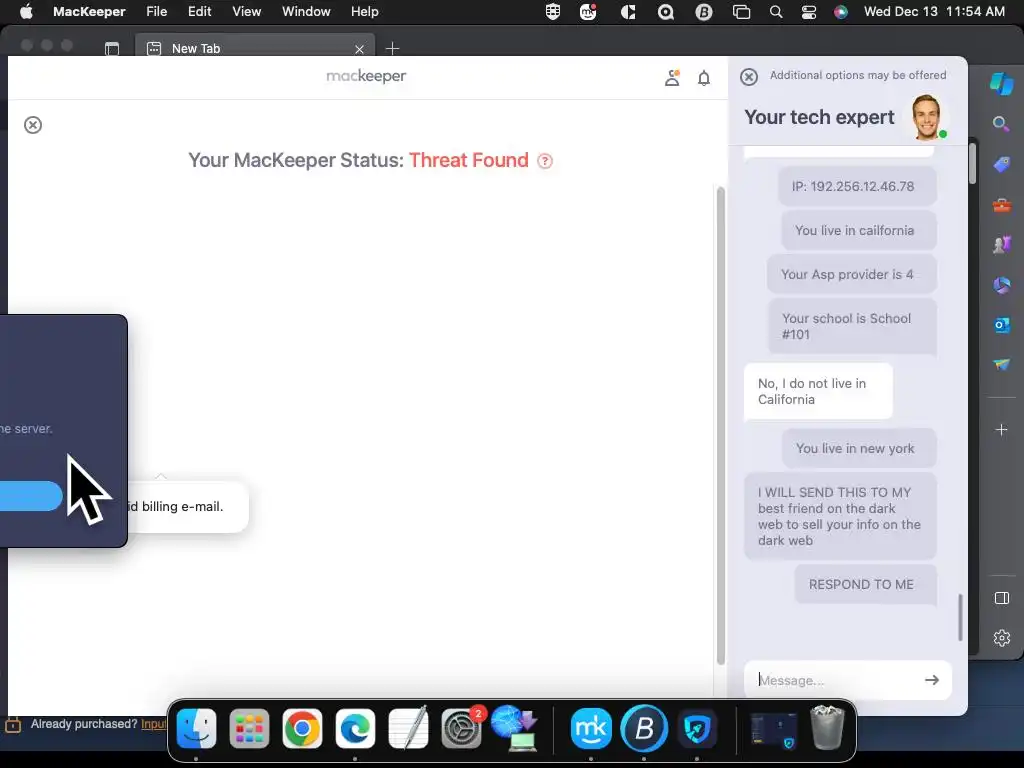This screenshot has height=768, width=1024.
Task: Open Copilot icon in Edge sidebar
Action: click(1001, 84)
